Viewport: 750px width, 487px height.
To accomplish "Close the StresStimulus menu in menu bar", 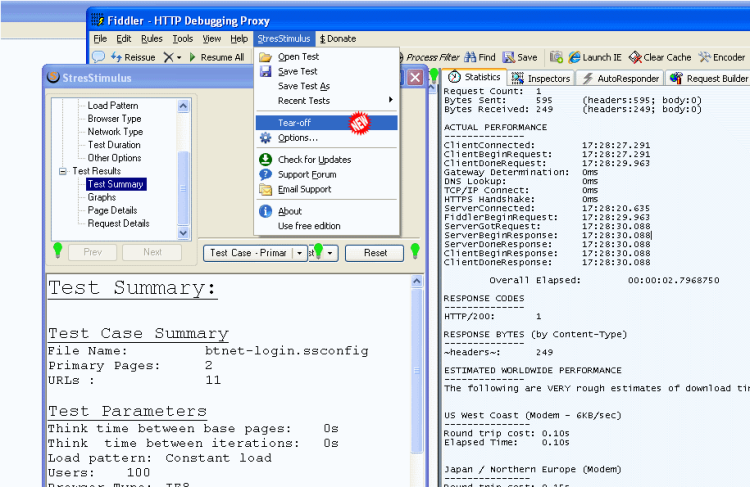I will (284, 39).
